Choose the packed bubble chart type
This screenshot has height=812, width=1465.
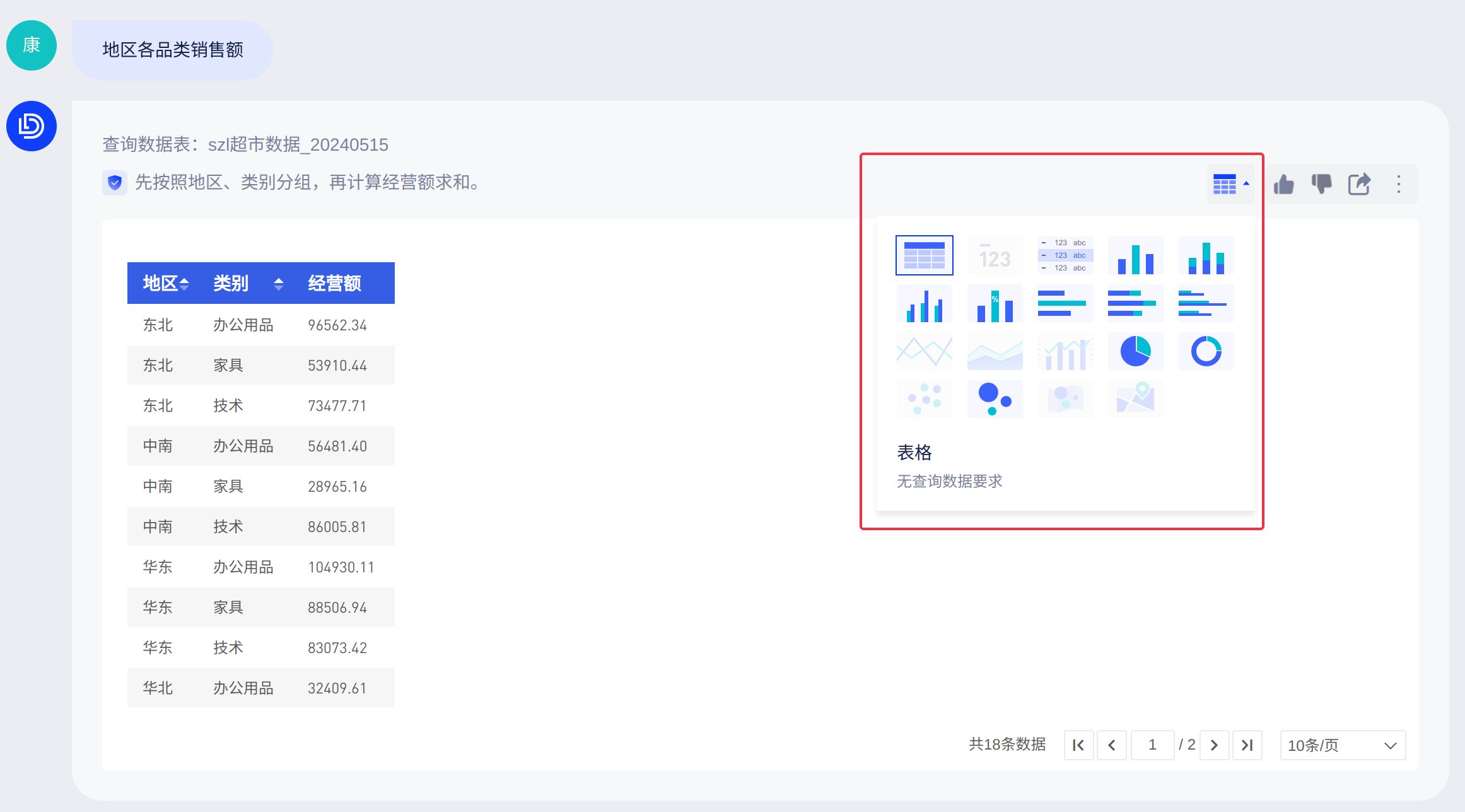(x=995, y=398)
